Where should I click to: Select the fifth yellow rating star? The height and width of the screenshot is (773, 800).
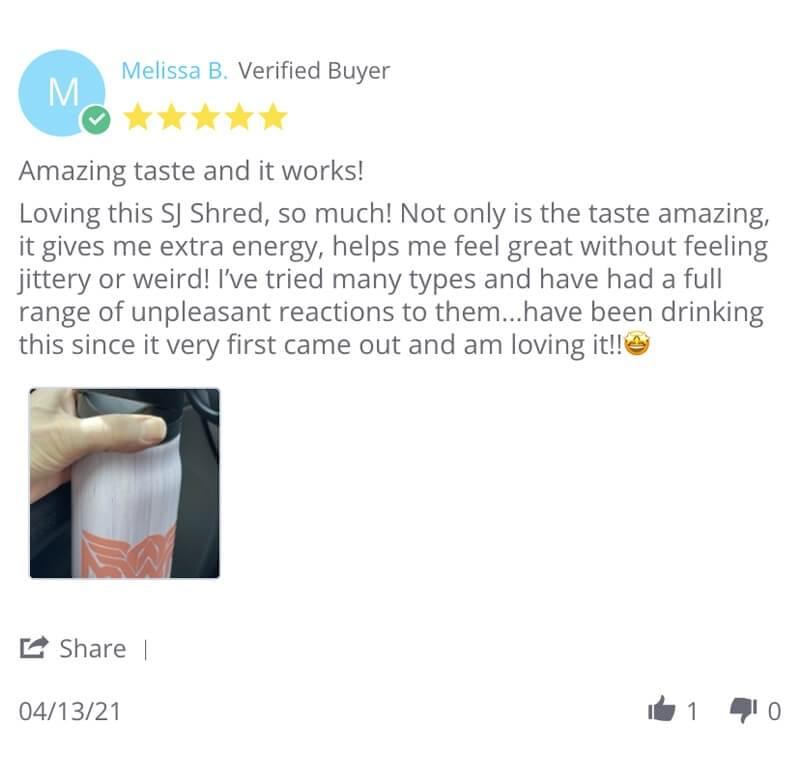coord(273,117)
